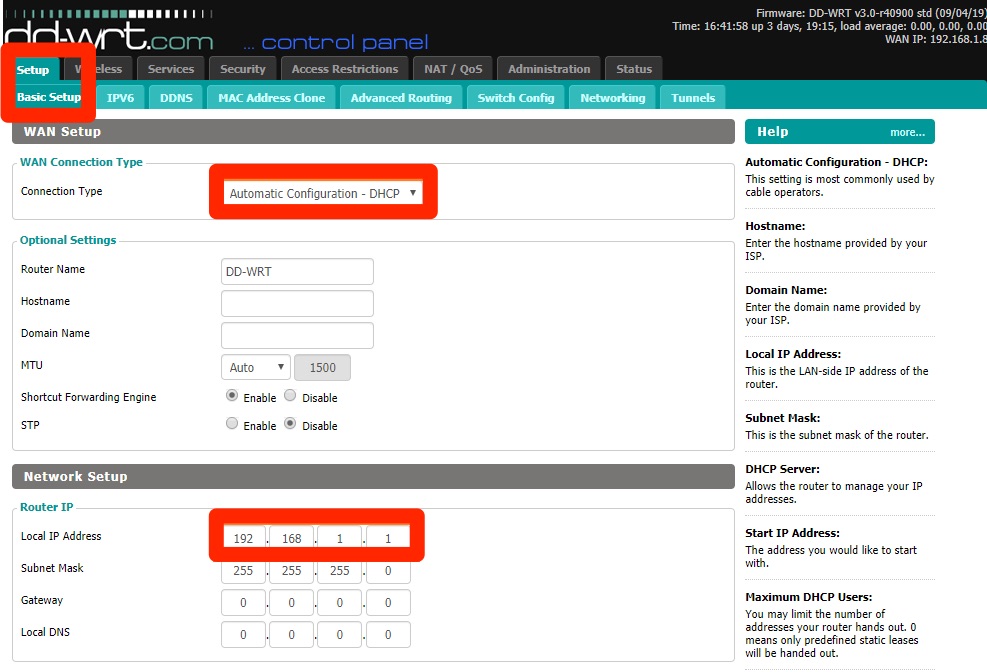This screenshot has height=672, width=987.
Task: Open the MTU Auto dropdown
Action: pyautogui.click(x=256, y=367)
